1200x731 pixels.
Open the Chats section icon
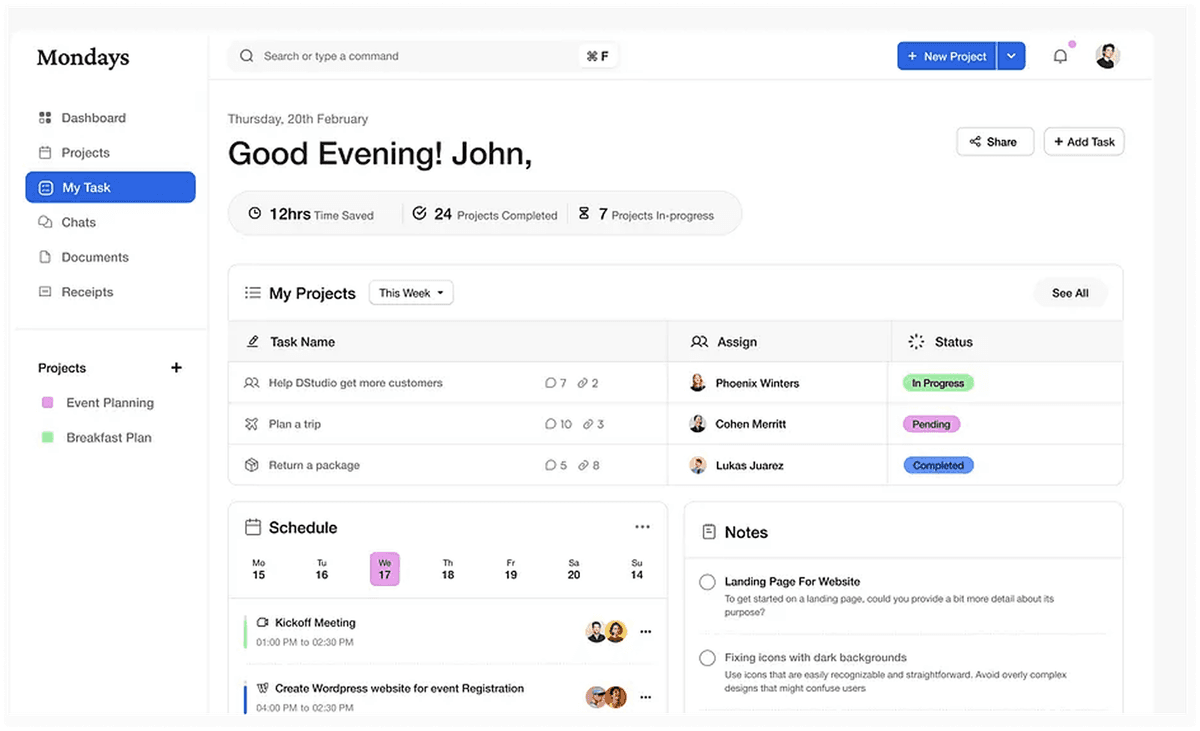click(x=44, y=222)
